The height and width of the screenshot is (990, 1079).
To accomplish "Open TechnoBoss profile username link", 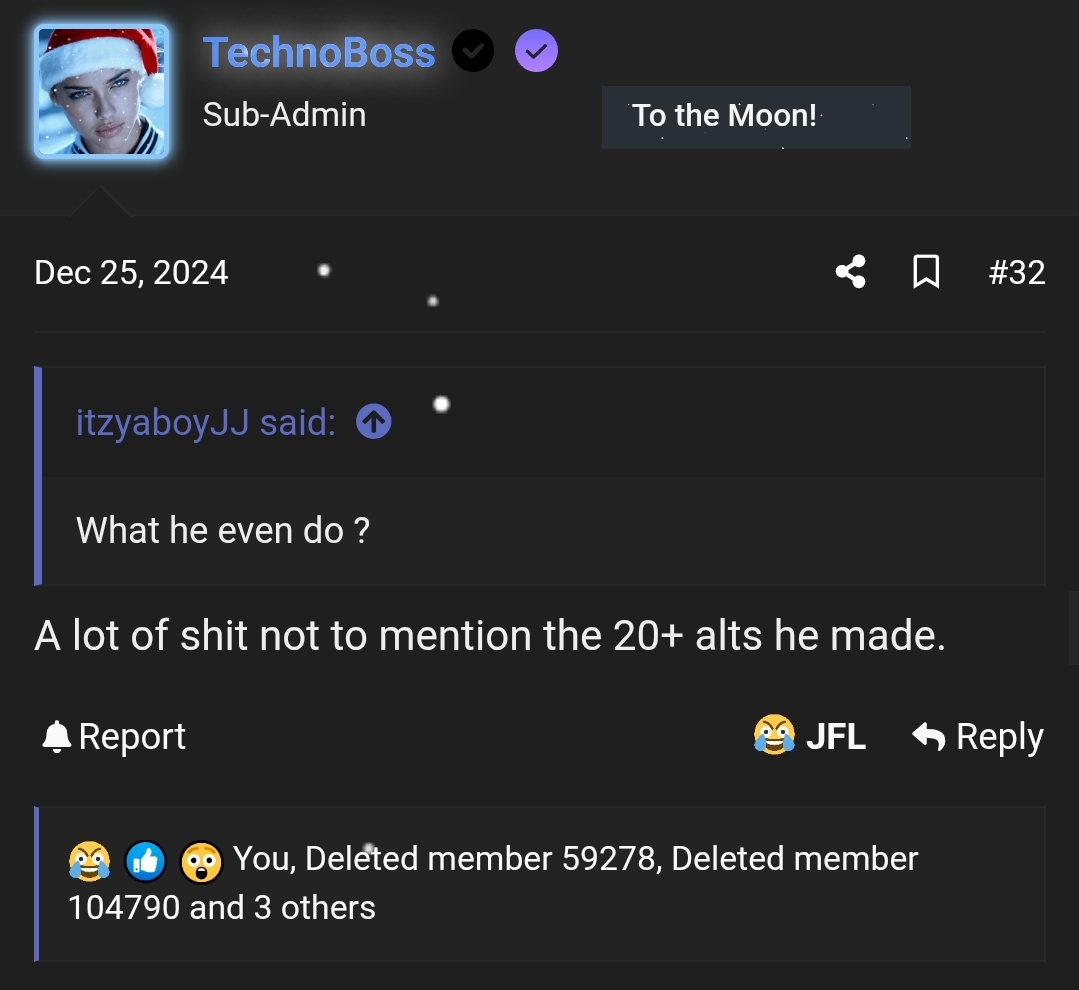I will (x=319, y=52).
